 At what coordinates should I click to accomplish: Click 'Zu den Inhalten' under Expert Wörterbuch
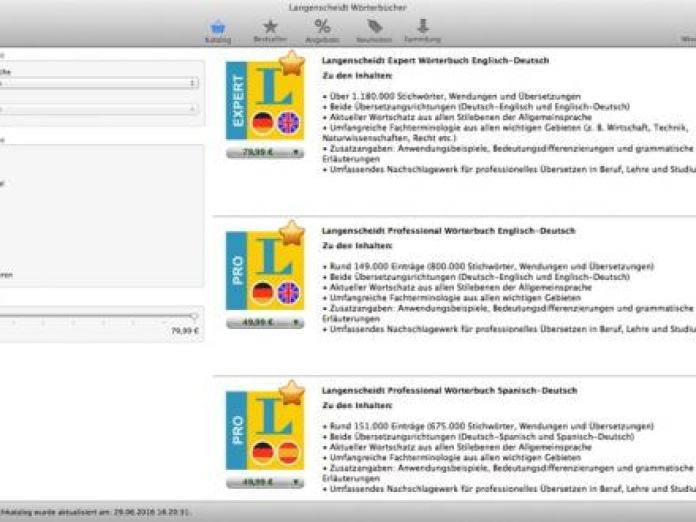(x=357, y=76)
